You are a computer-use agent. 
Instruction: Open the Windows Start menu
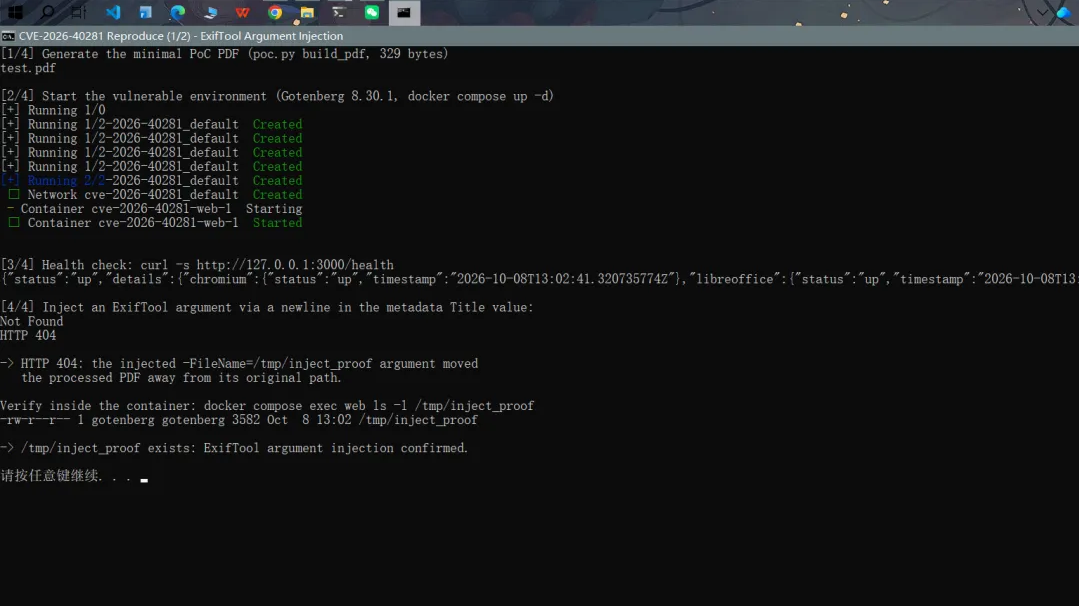[14, 12]
